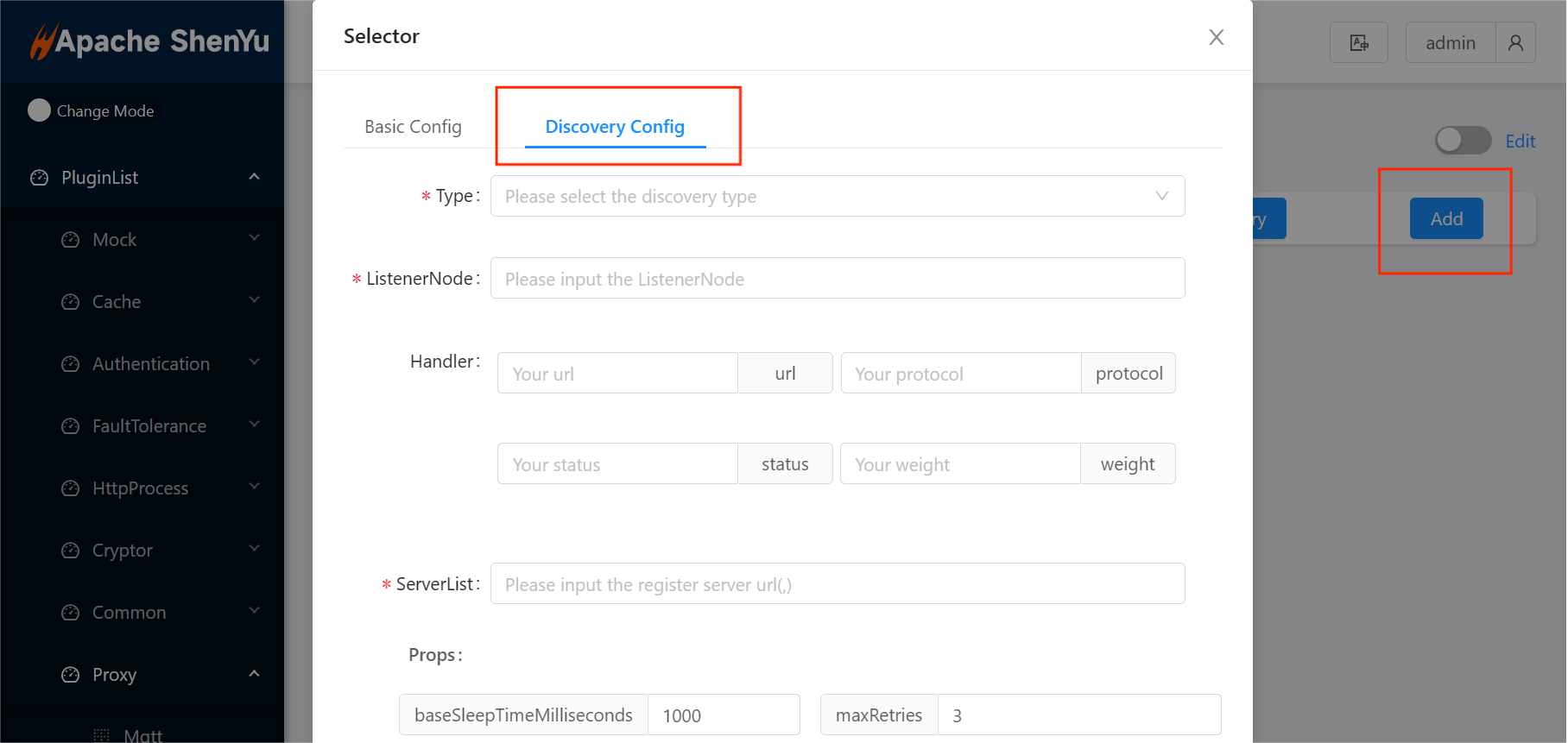Toggle the Change Mode switch
The image size is (1568, 743).
[40, 110]
